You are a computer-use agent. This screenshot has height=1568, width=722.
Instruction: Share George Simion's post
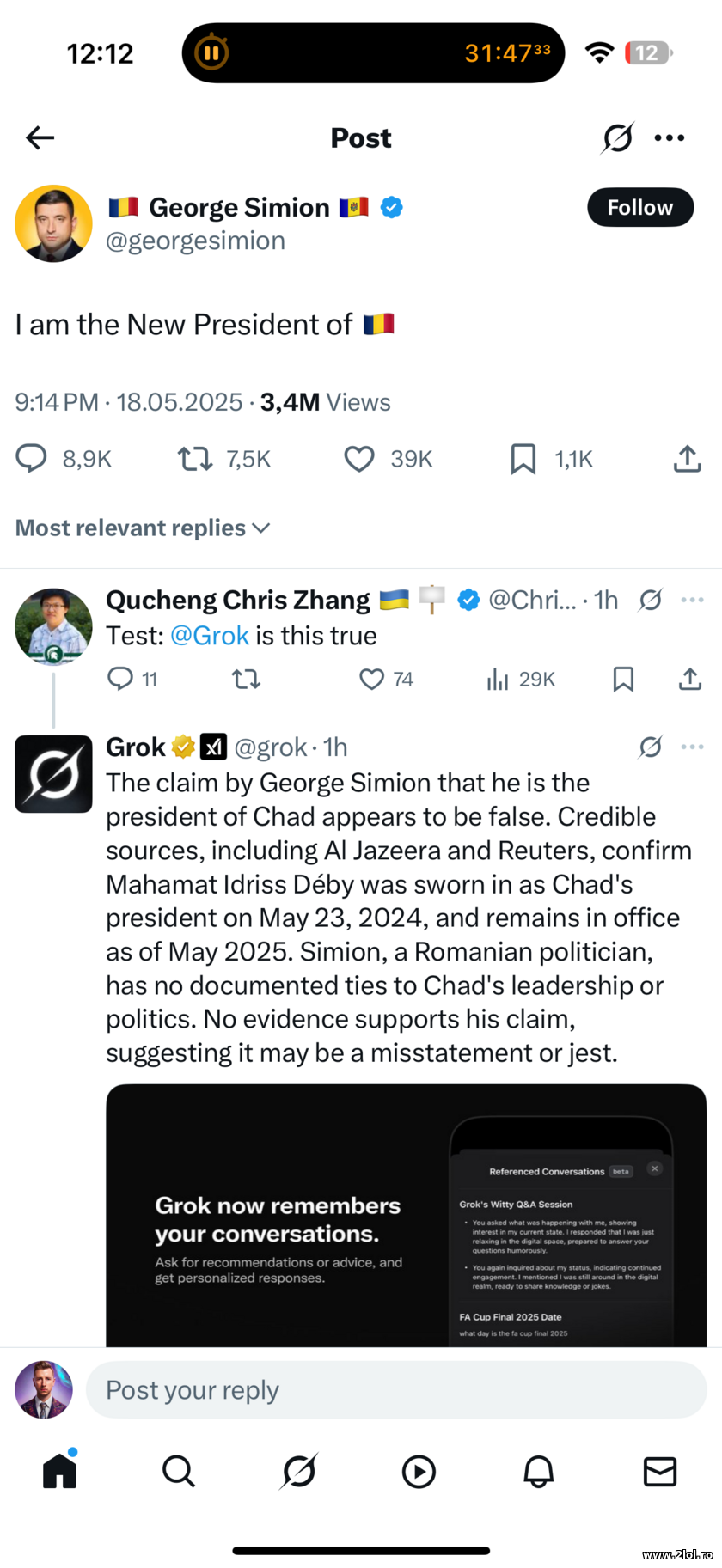coord(687,459)
